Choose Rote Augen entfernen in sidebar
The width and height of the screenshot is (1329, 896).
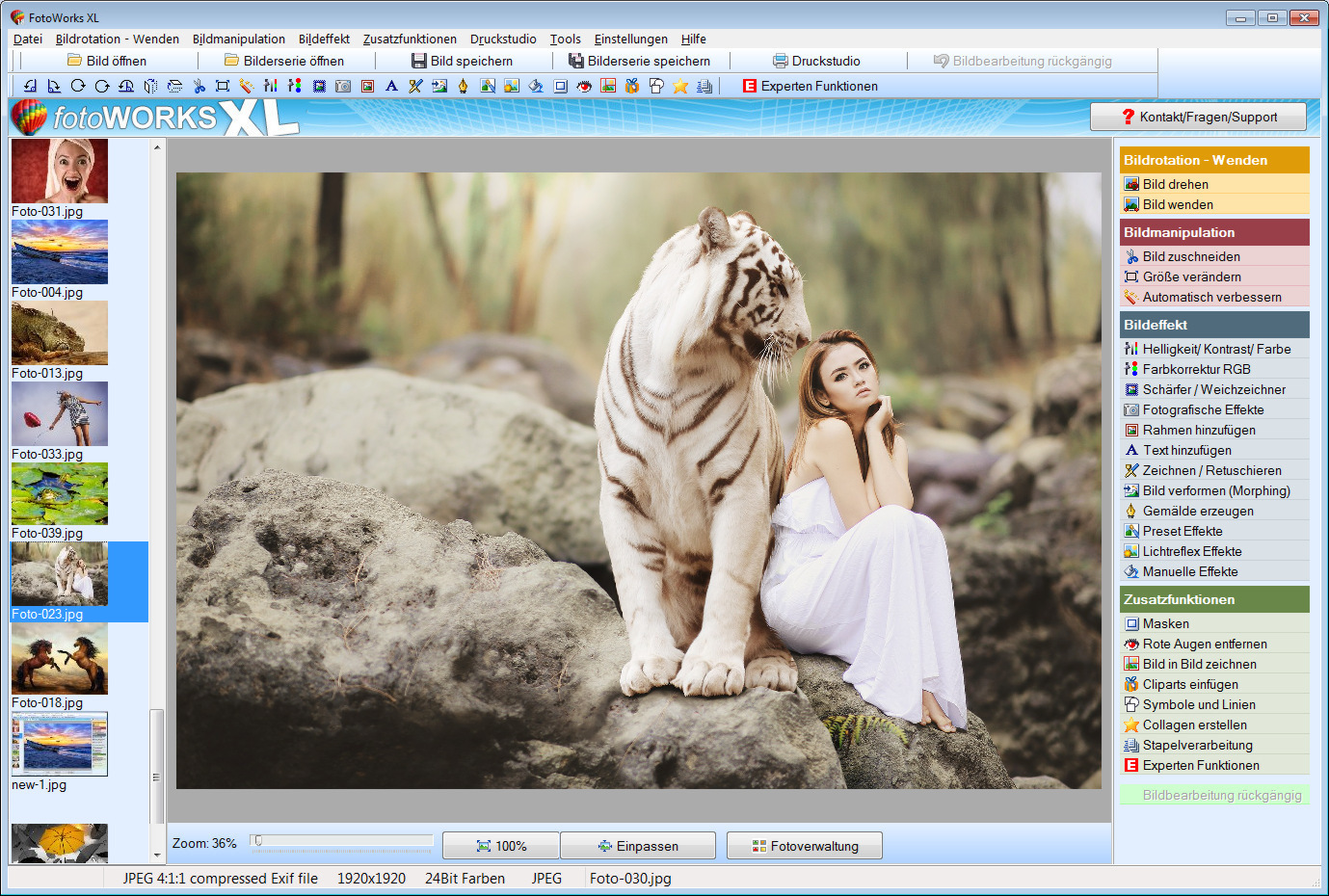point(1204,644)
